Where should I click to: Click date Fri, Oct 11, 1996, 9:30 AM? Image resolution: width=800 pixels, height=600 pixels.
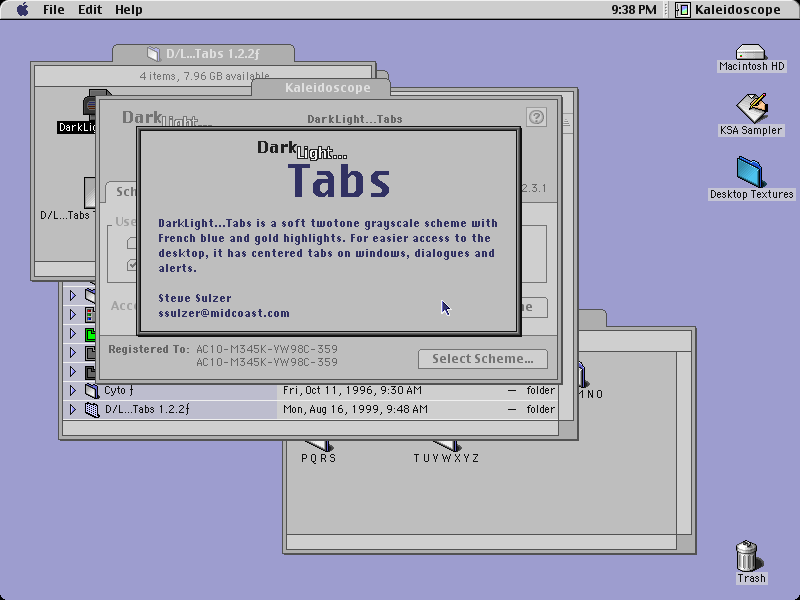pyautogui.click(x=352, y=390)
